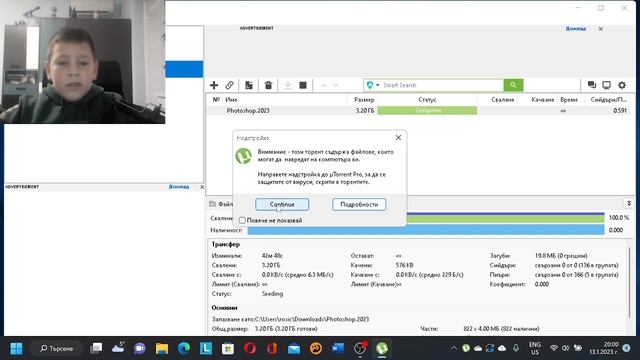Open Microsoft Edge from the taskbar

tap(184, 348)
